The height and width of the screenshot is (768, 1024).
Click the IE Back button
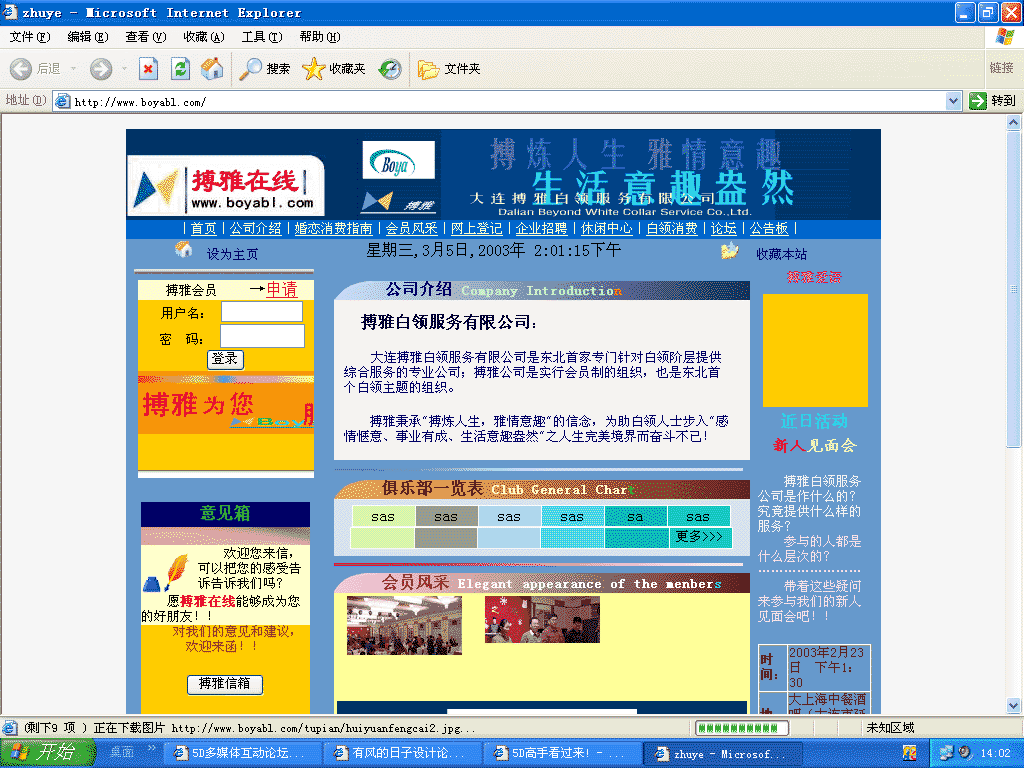(22, 69)
